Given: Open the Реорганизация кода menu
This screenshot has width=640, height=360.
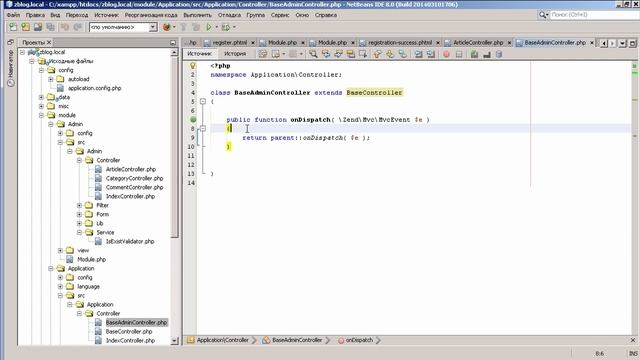Looking at the screenshot, I should [x=151, y=15].
